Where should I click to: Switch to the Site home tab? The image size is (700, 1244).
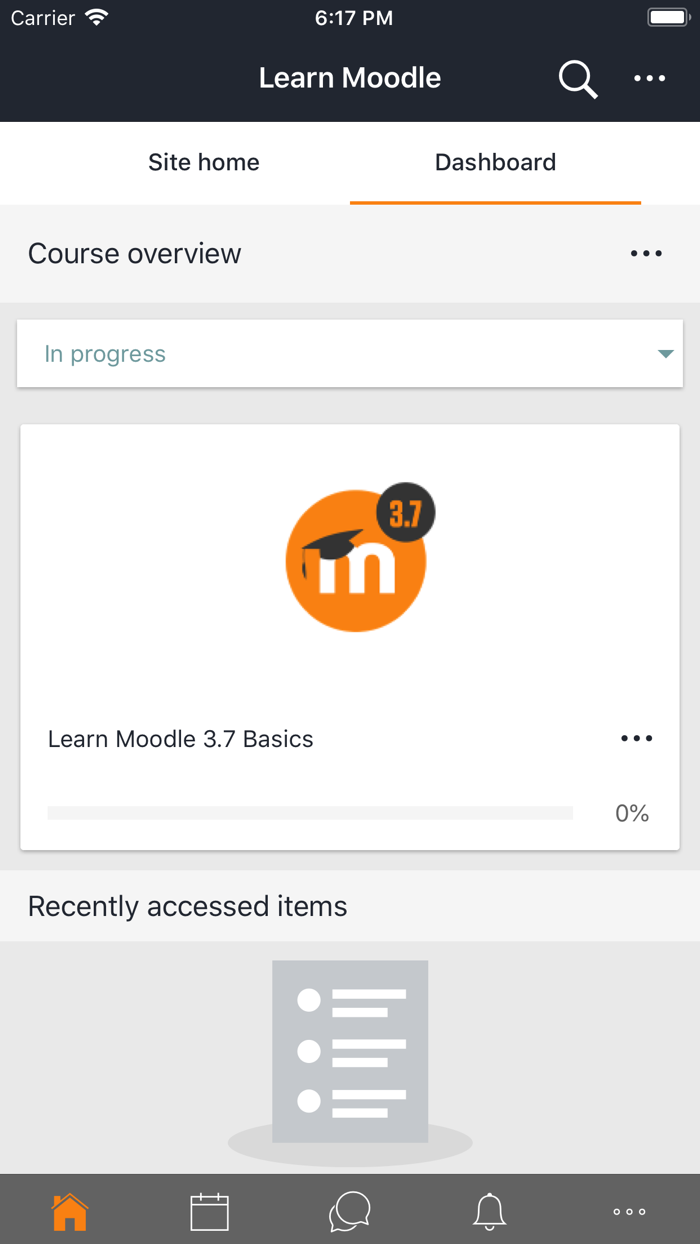point(203,162)
